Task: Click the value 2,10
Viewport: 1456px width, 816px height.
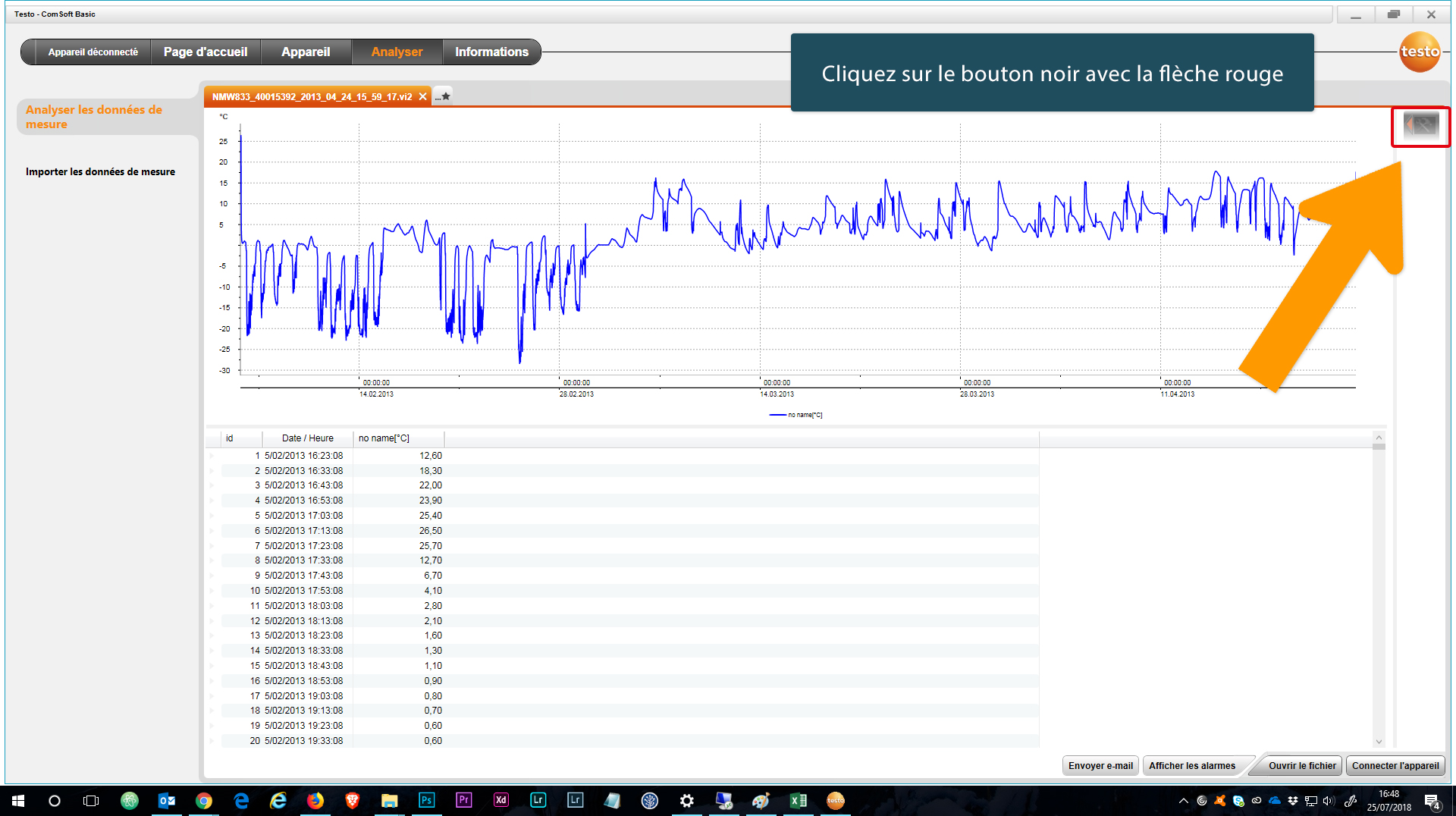Action: 433,621
